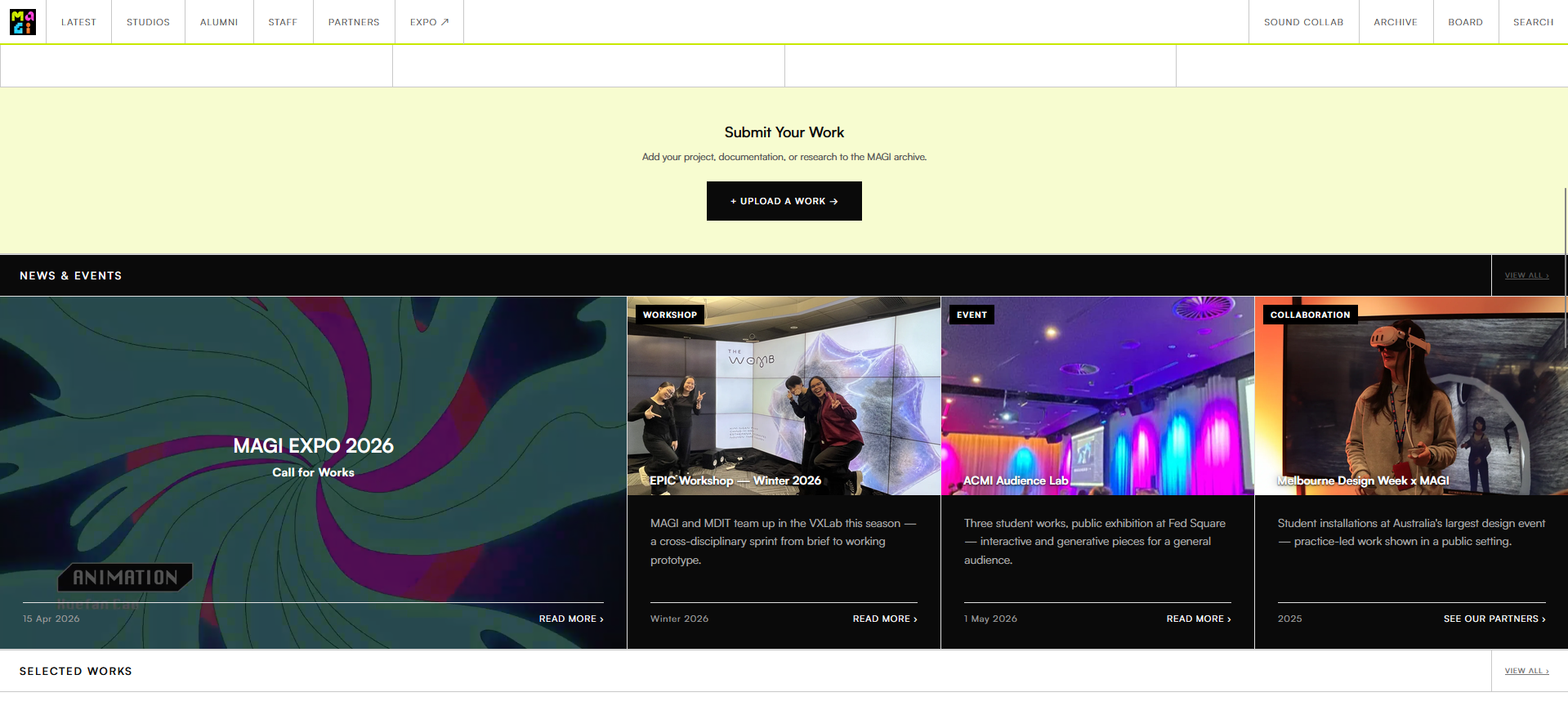1568x706 pixels.
Task: Click the Melbourne Design Week description text
Action: (x=1411, y=532)
